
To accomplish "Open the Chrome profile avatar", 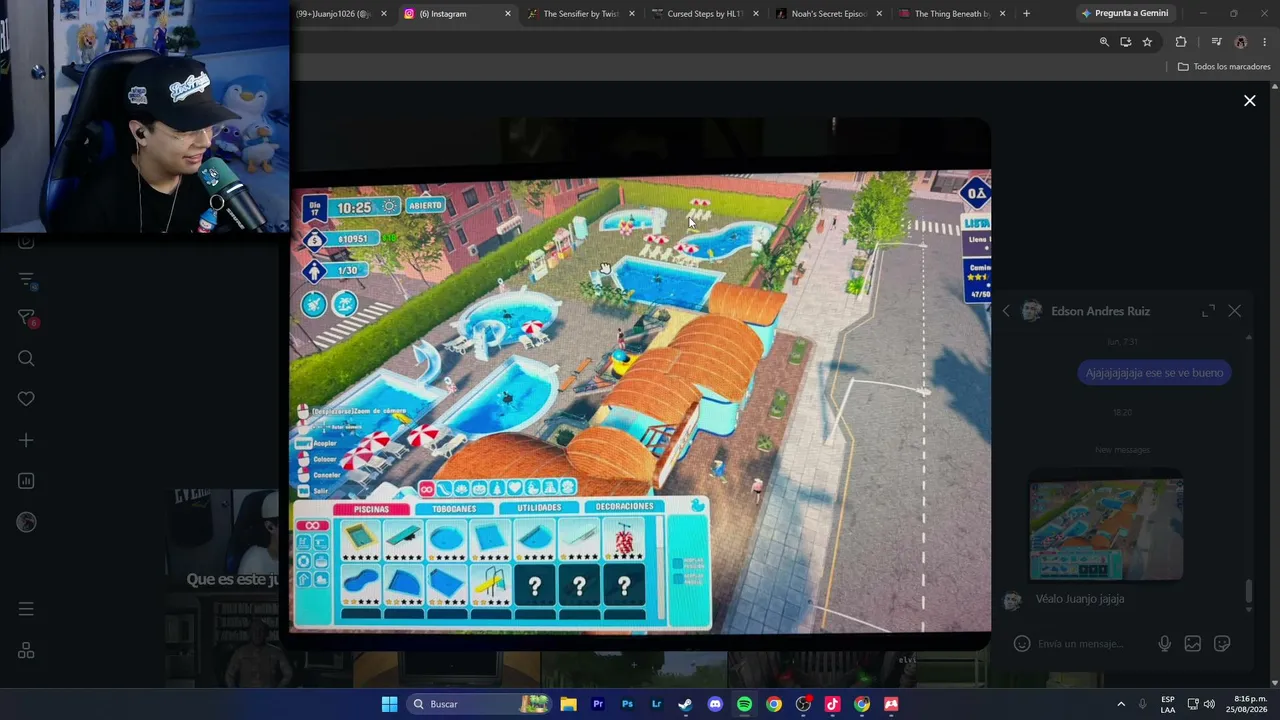I will 1241,42.
